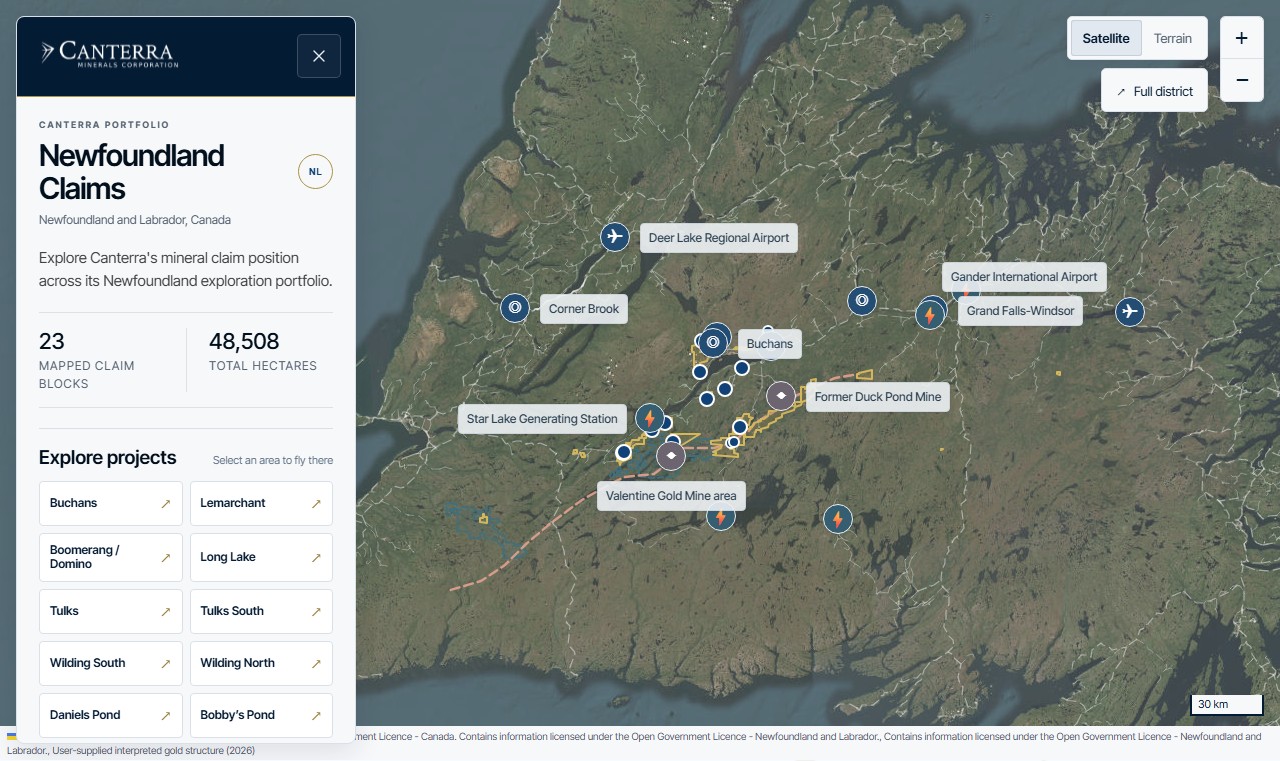Open the Lemarchant project area
Image resolution: width=1280 pixels, height=761 pixels.
click(x=261, y=503)
